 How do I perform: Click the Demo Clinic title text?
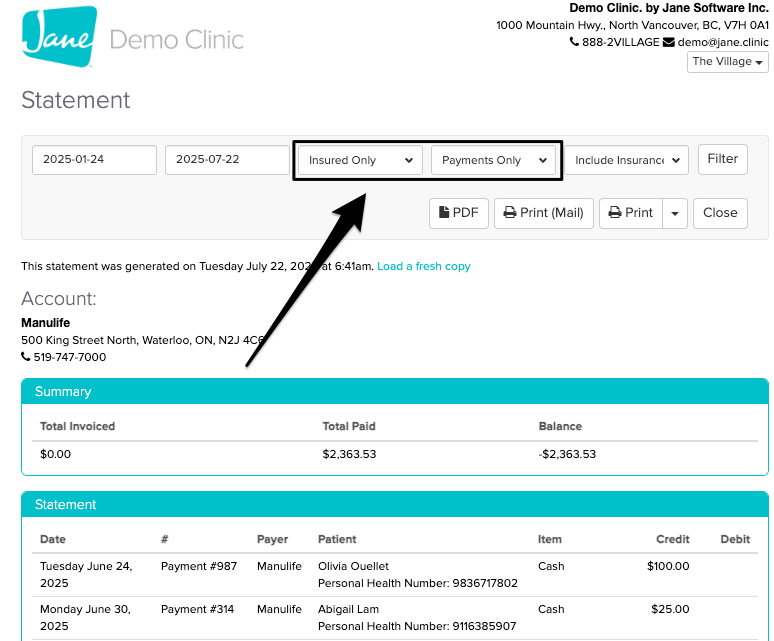pos(177,40)
